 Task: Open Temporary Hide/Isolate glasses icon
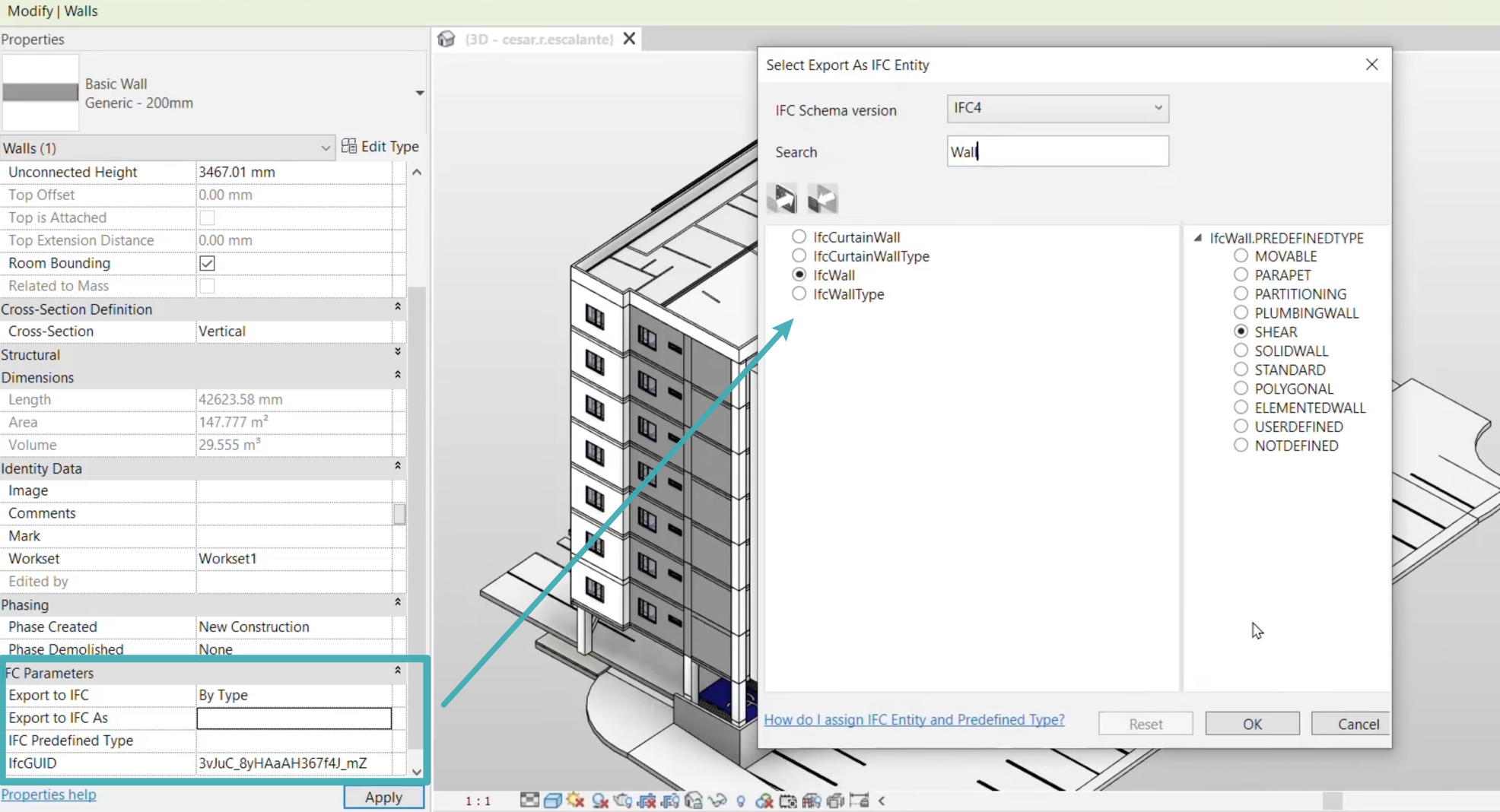point(717,801)
